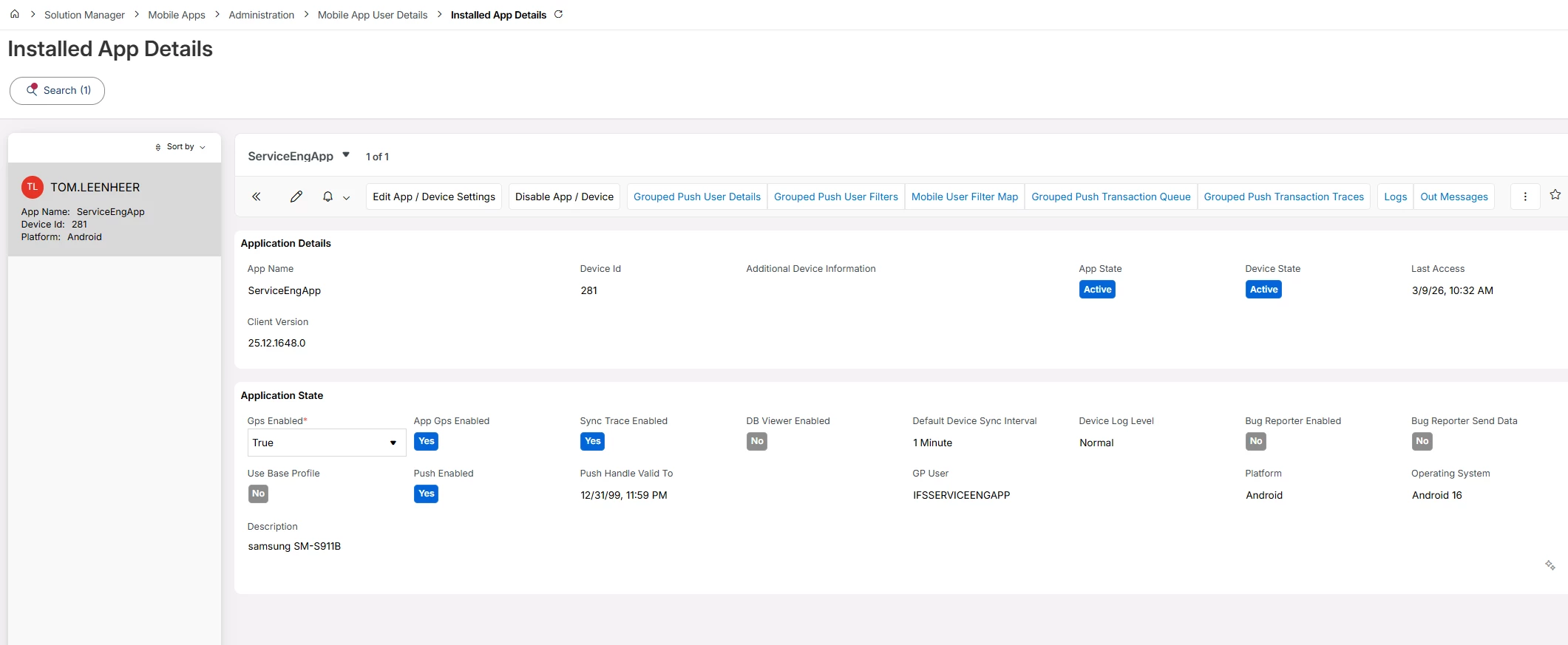The image size is (1568, 645).
Task: Click Edit App / Device Settings
Action: pyautogui.click(x=434, y=197)
